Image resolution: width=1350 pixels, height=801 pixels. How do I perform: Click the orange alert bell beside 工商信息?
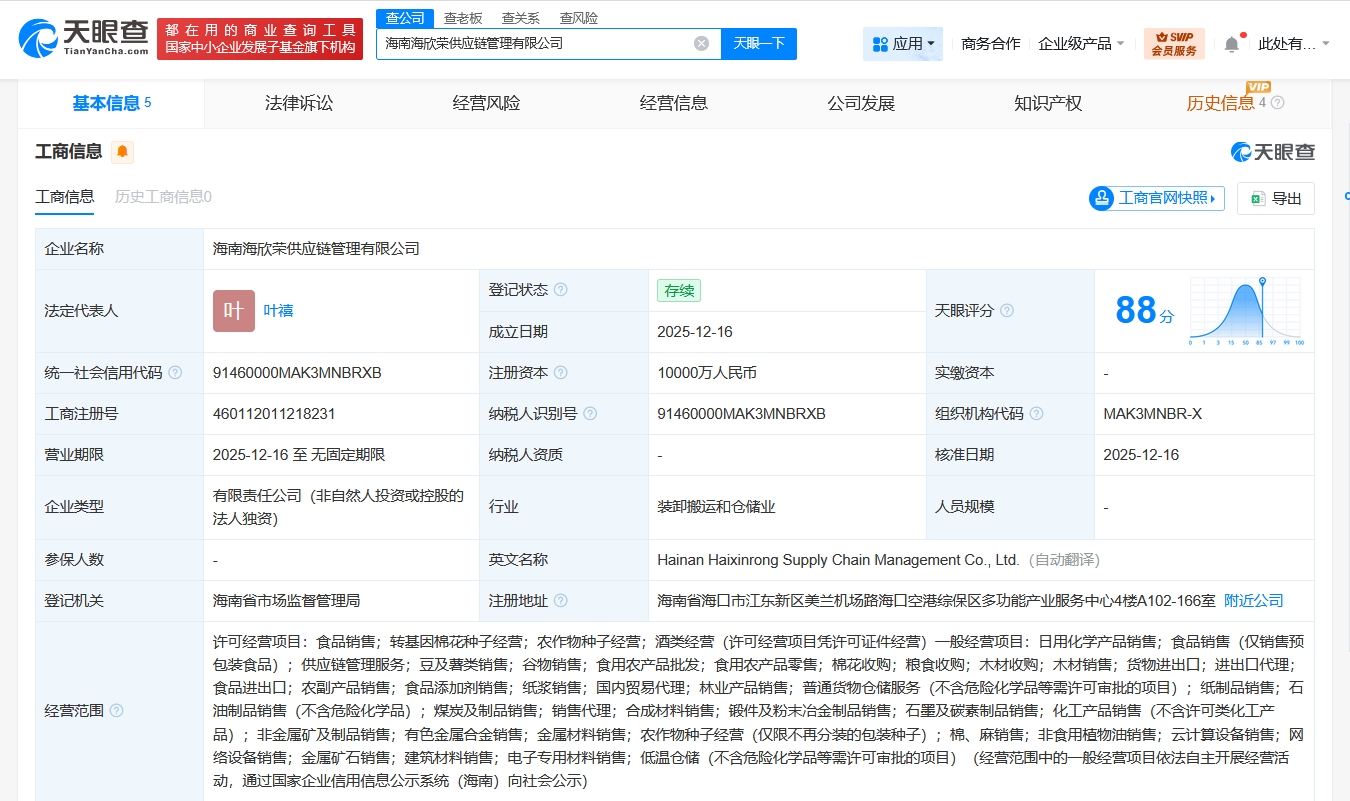coord(122,152)
